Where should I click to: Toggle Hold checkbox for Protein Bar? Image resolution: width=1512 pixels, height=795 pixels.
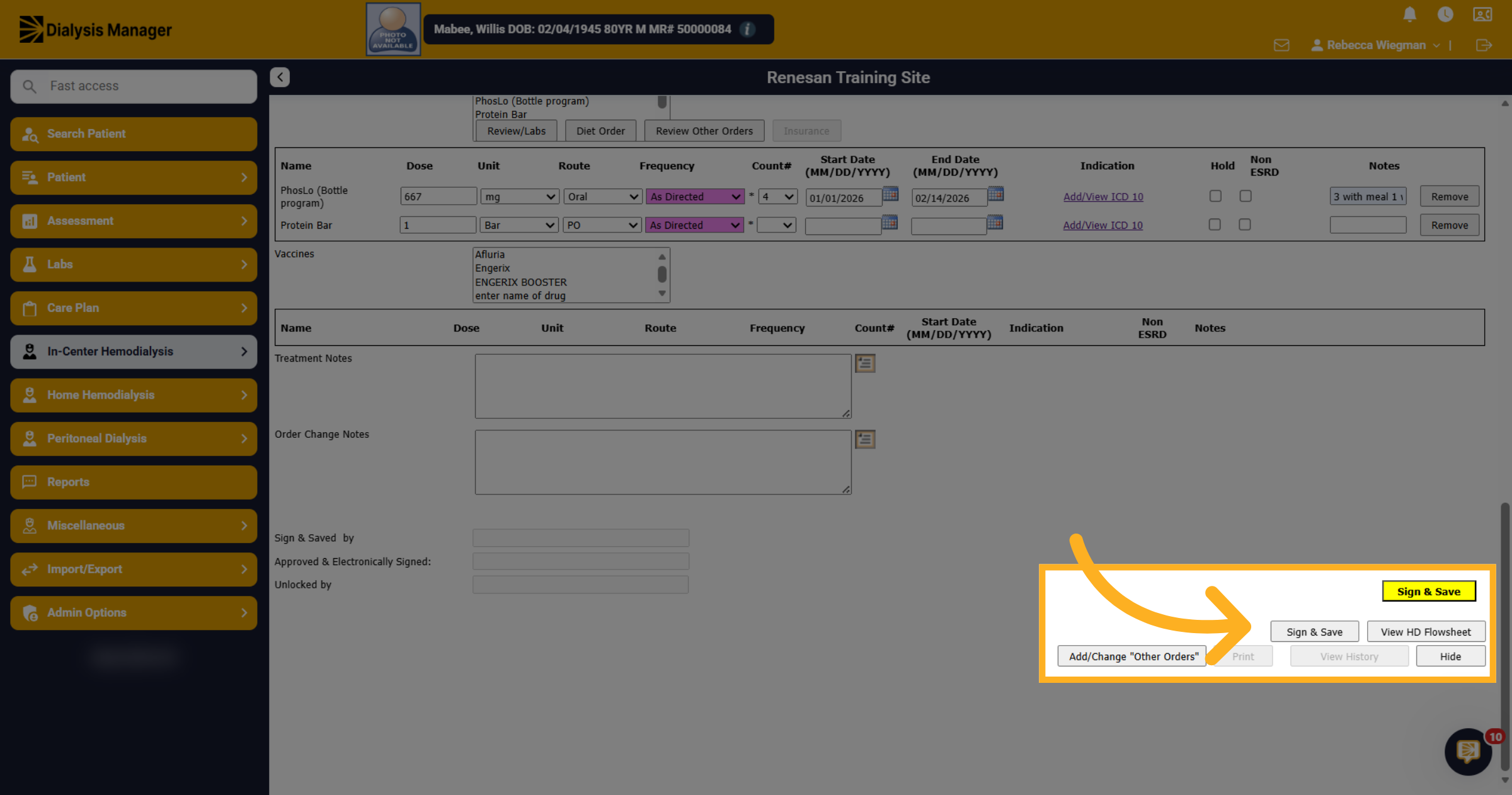(1215, 224)
